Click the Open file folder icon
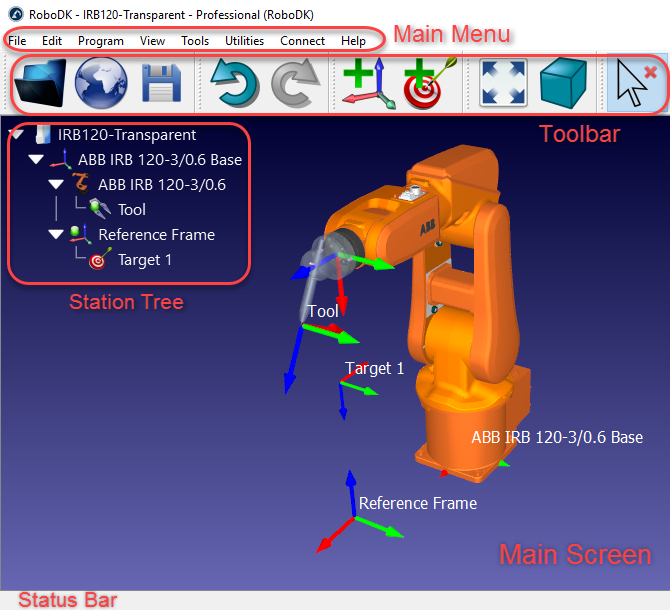This screenshot has height=610, width=670. click(x=39, y=83)
